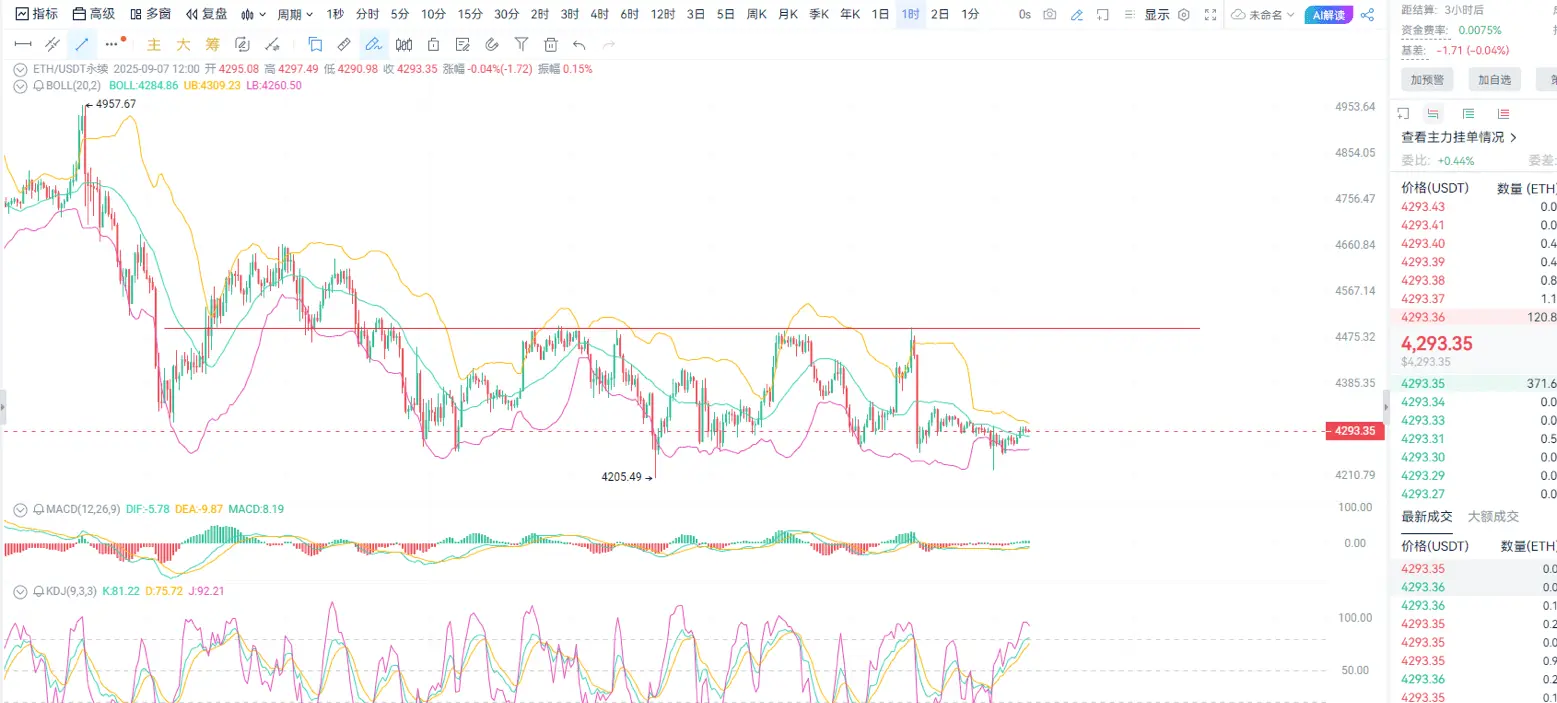Select the 1时 timeframe

click(x=910, y=14)
